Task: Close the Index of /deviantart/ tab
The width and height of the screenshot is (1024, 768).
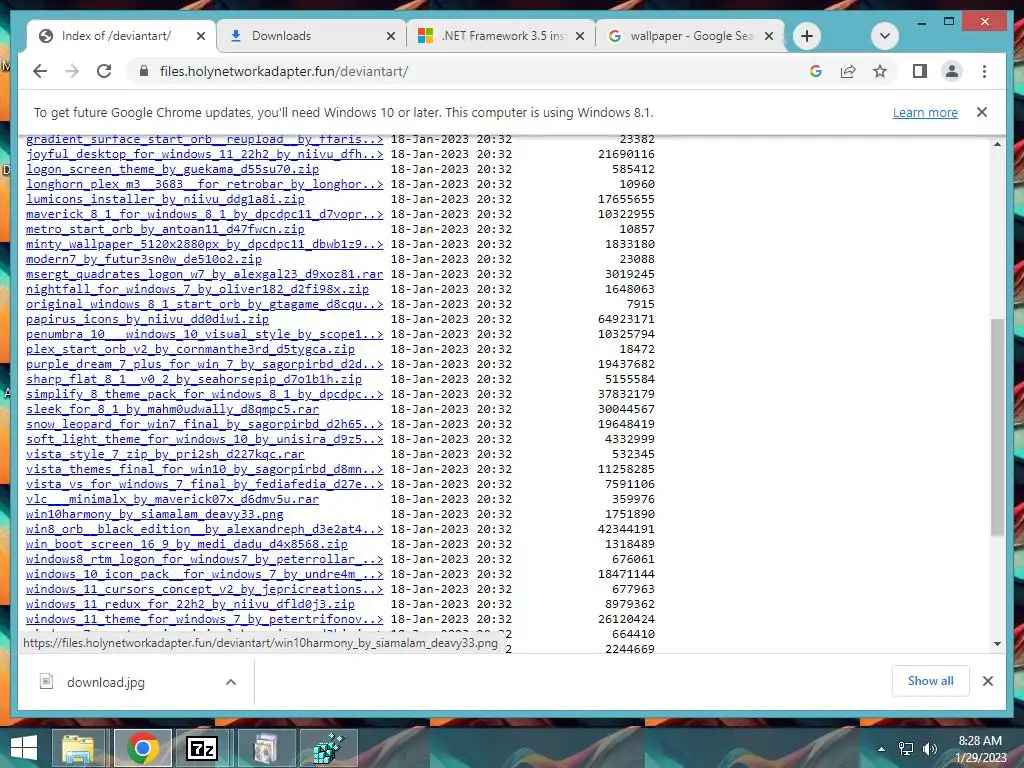Action: (201, 36)
